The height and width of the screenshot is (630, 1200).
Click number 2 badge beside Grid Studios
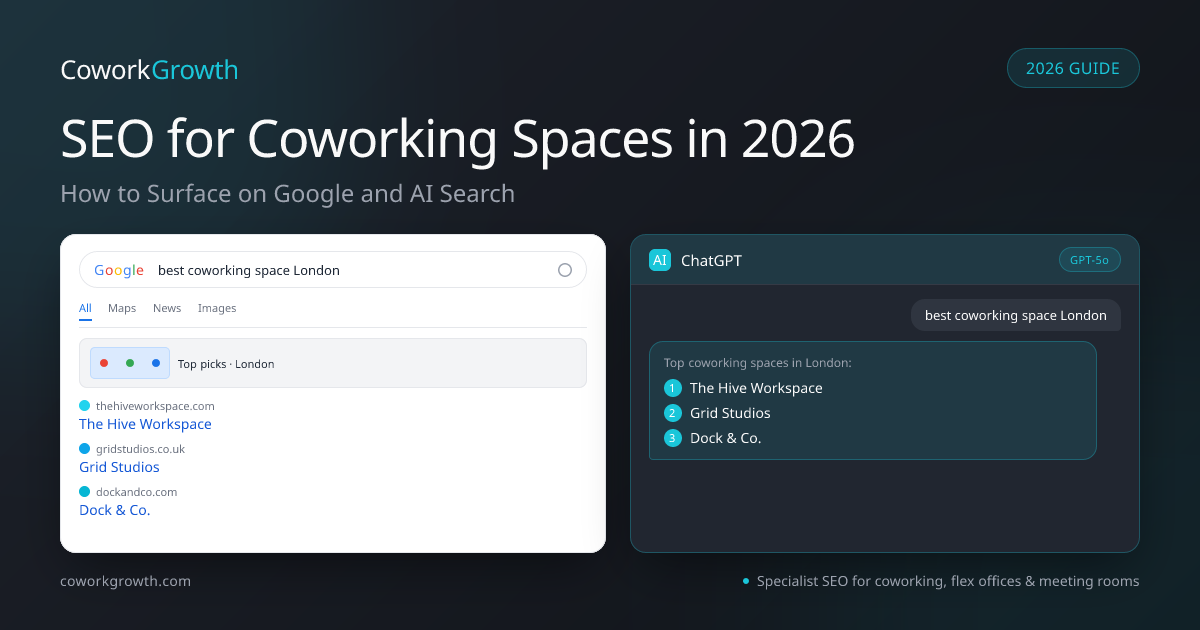coord(673,413)
